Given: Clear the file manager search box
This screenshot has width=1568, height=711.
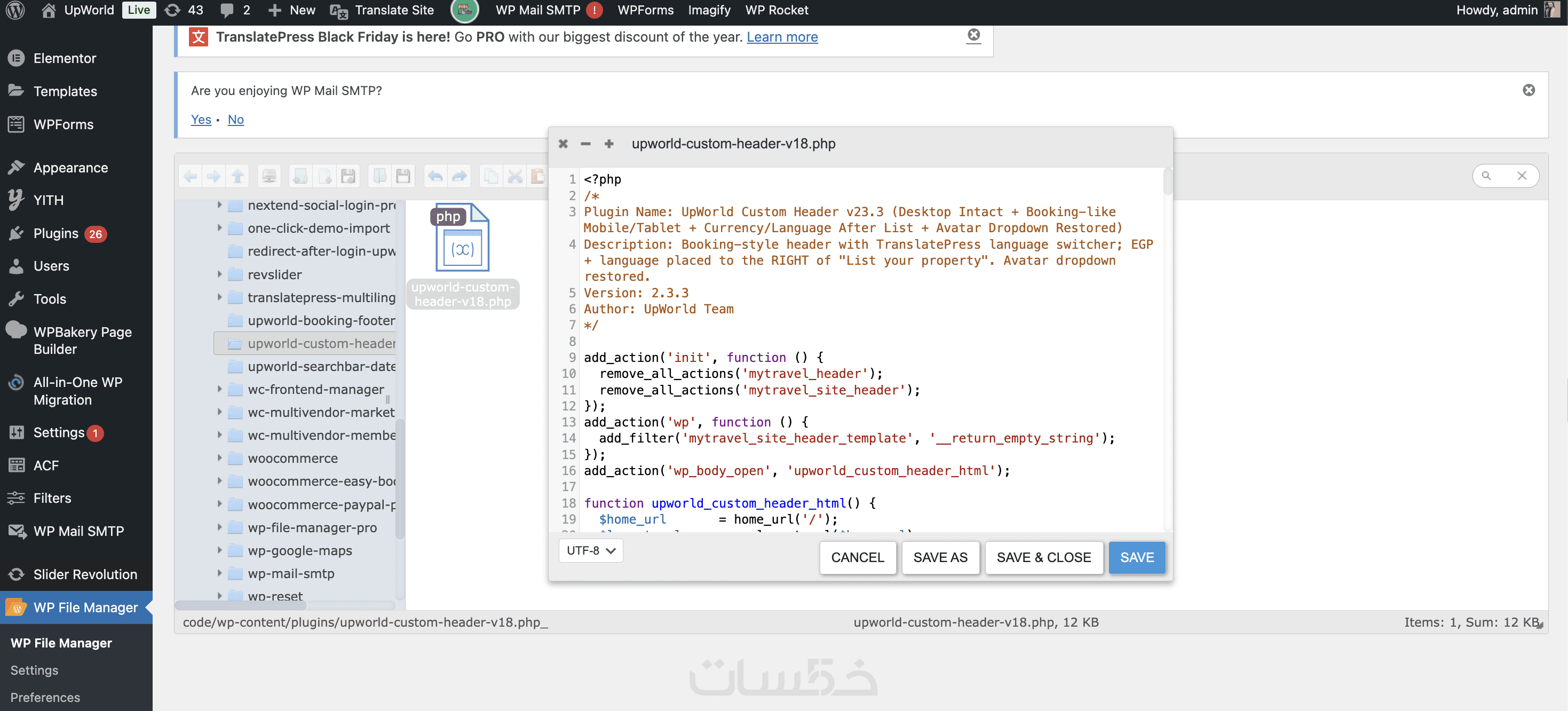Looking at the screenshot, I should pyautogui.click(x=1522, y=176).
